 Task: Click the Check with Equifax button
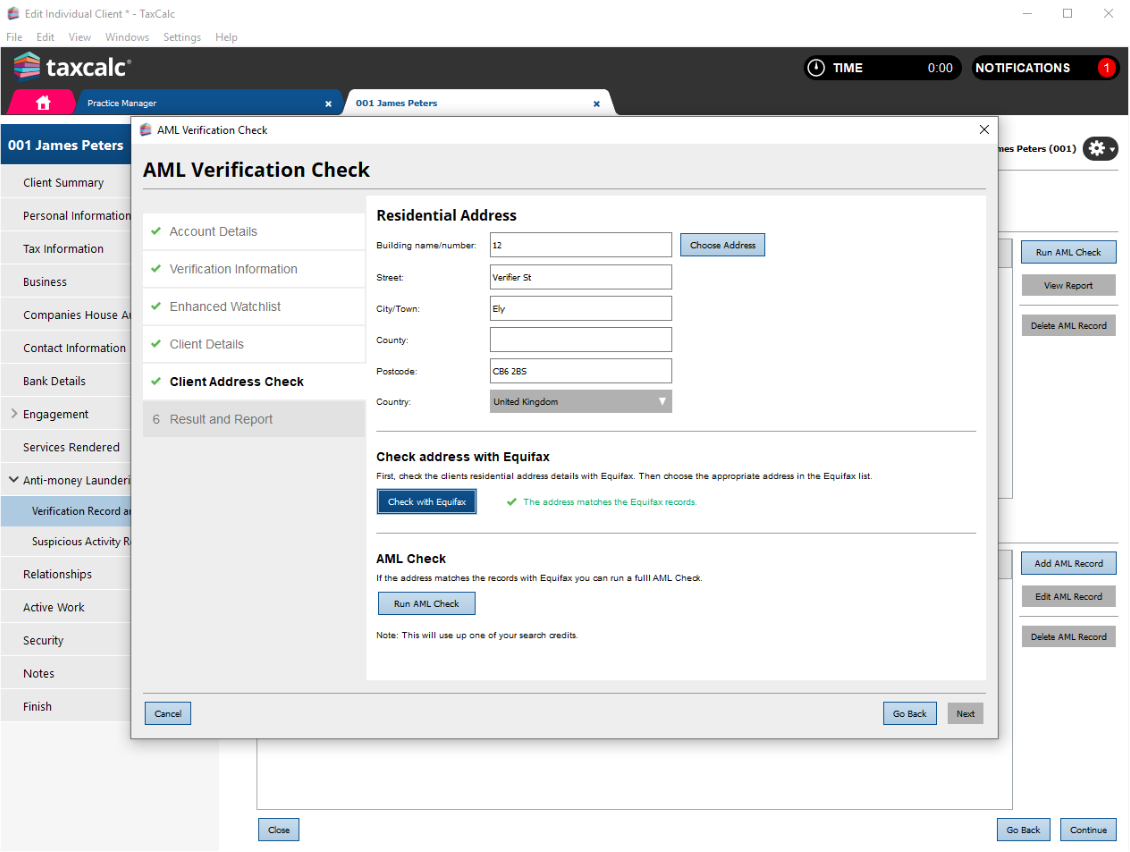(x=427, y=502)
